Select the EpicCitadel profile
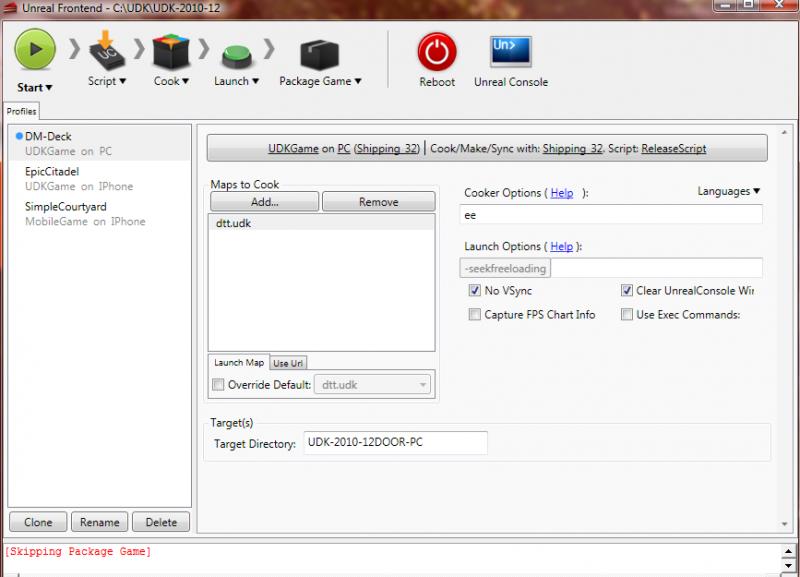The image size is (800, 577). point(99,179)
